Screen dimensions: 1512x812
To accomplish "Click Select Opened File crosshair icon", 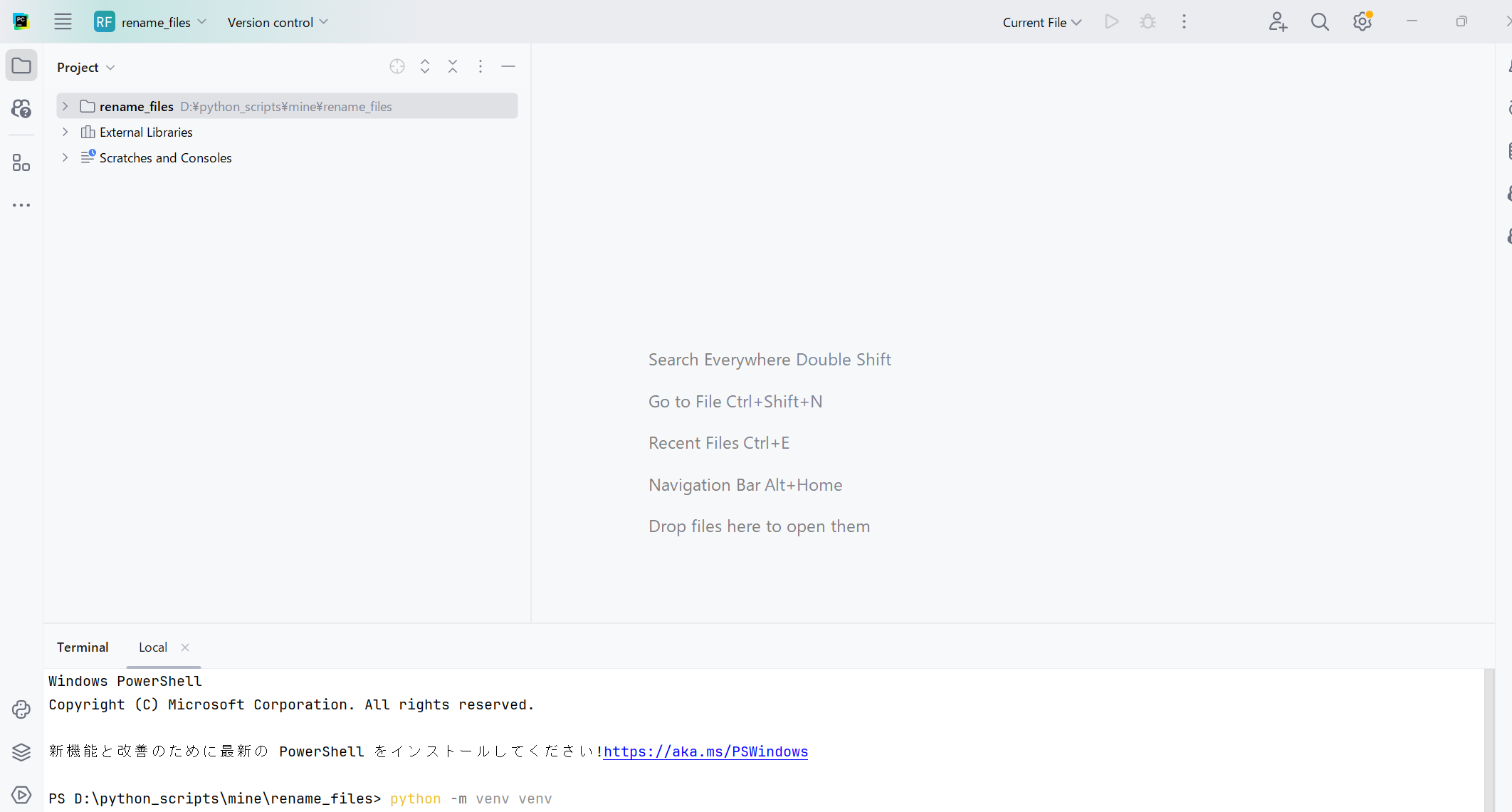I will coord(397,66).
